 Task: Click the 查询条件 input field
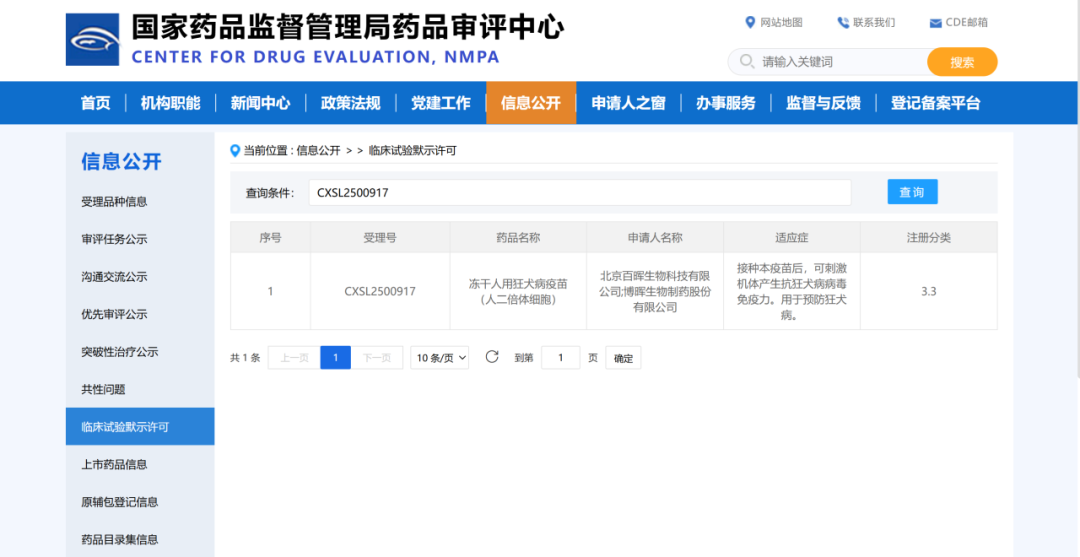[x=579, y=192]
